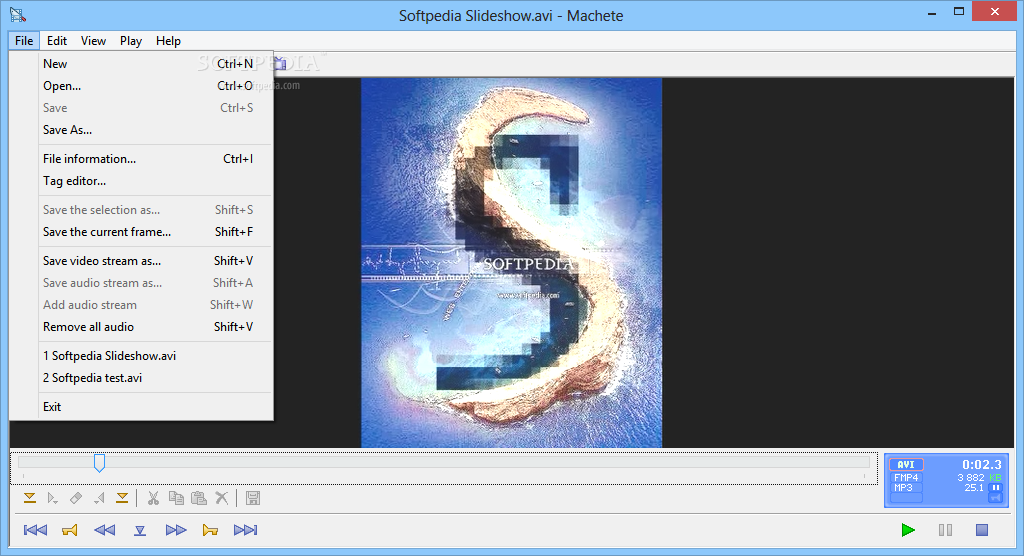Click the AVI format badge in info panel
Screen dimensions: 1024x556
click(x=906, y=465)
